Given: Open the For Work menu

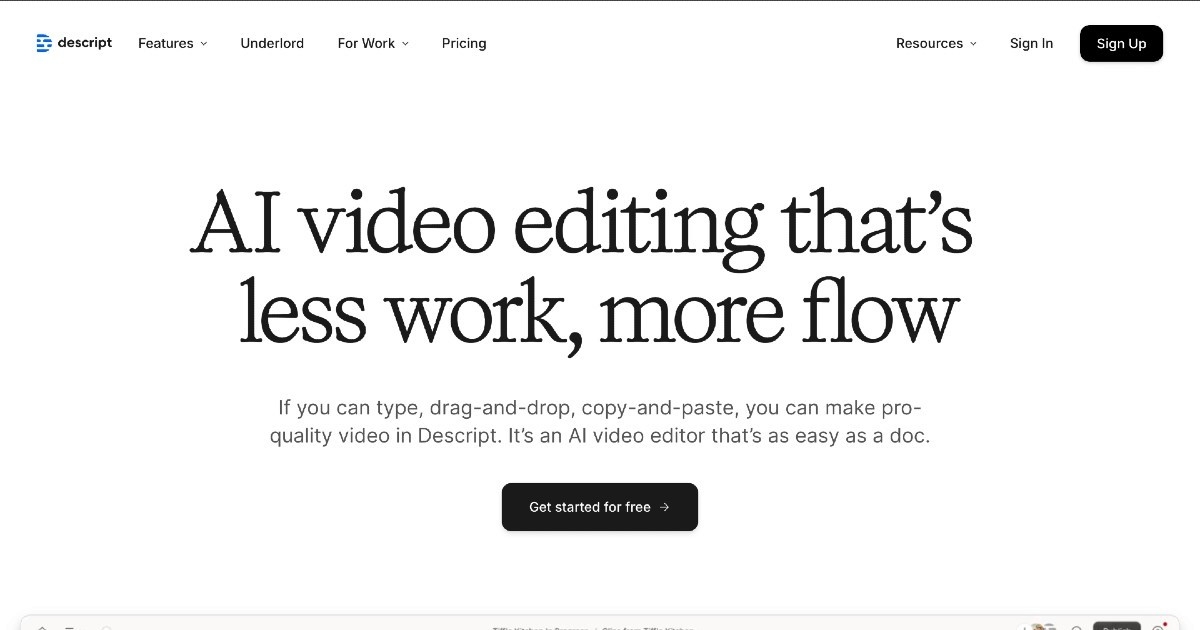Looking at the screenshot, I should (x=366, y=43).
